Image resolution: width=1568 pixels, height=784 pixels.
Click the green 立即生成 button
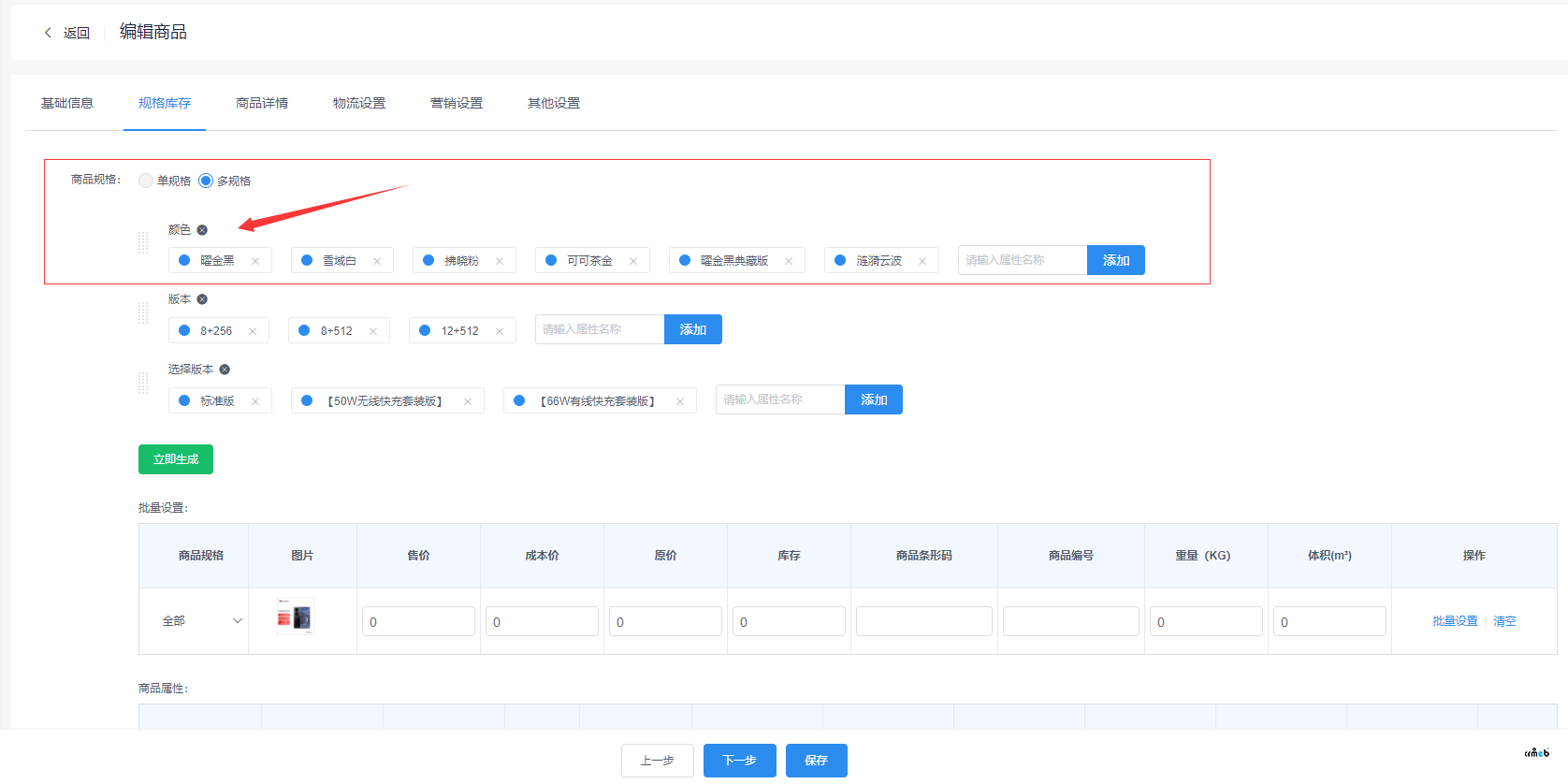point(176,459)
